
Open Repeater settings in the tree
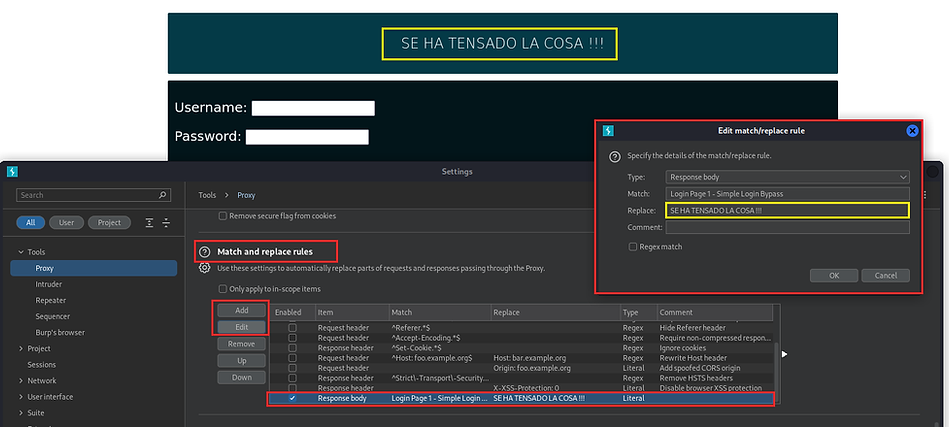coord(51,301)
